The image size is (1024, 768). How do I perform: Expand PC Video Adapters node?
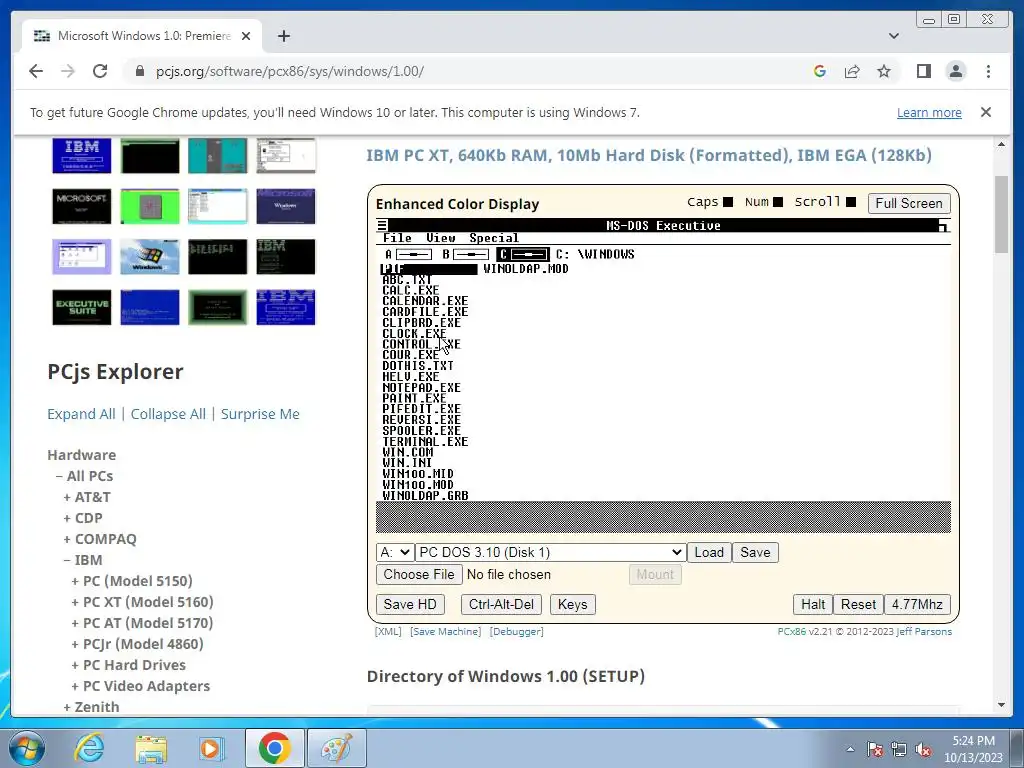(x=75, y=686)
